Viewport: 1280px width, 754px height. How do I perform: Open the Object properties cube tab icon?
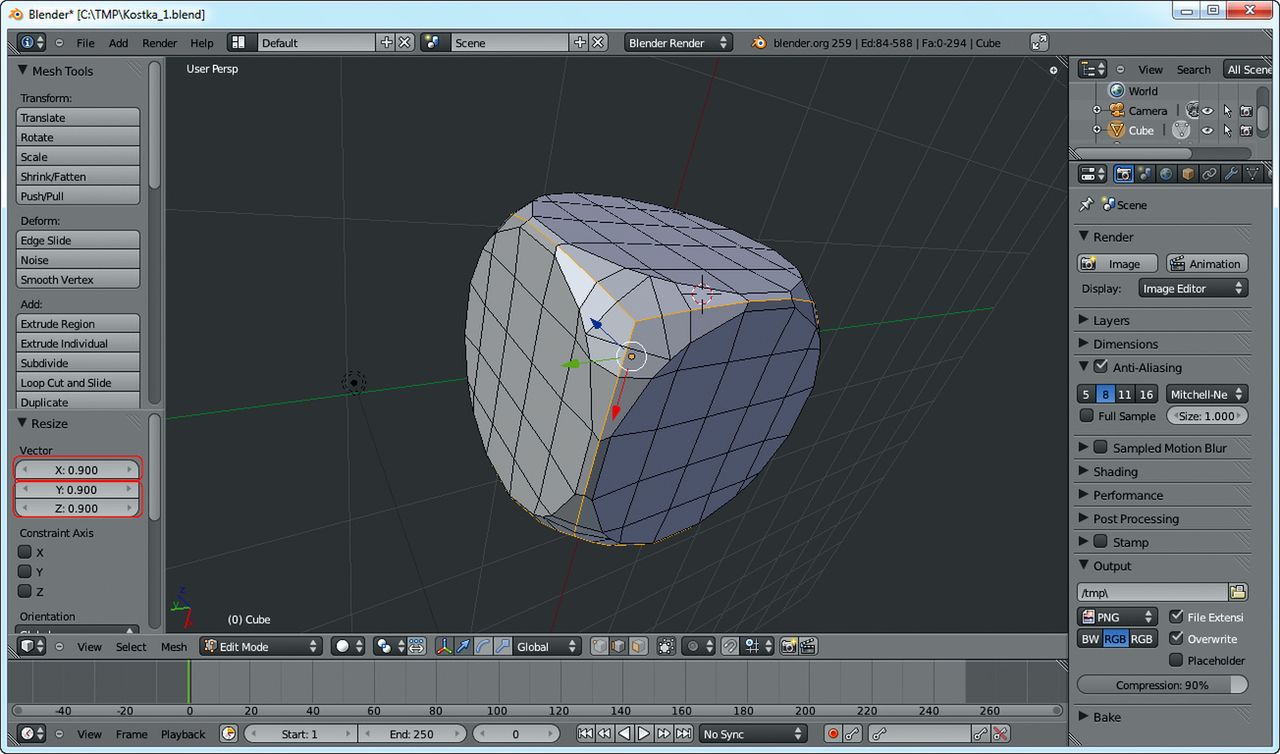(1187, 174)
